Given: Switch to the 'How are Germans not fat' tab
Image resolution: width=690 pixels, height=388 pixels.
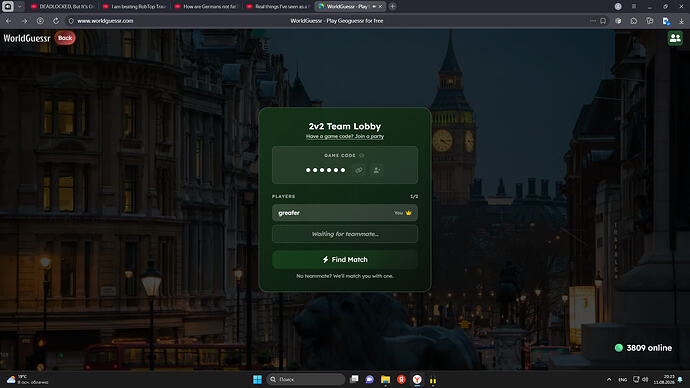Looking at the screenshot, I should coord(206,7).
